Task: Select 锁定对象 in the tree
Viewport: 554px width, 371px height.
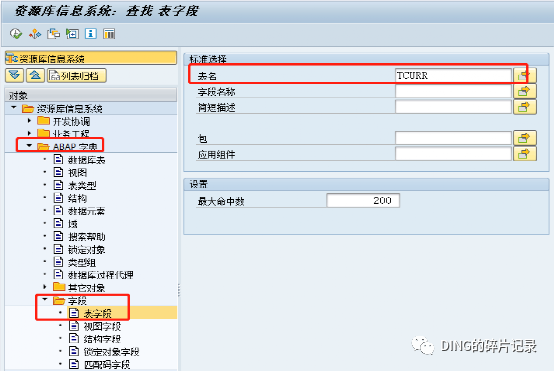Action: click(87, 249)
